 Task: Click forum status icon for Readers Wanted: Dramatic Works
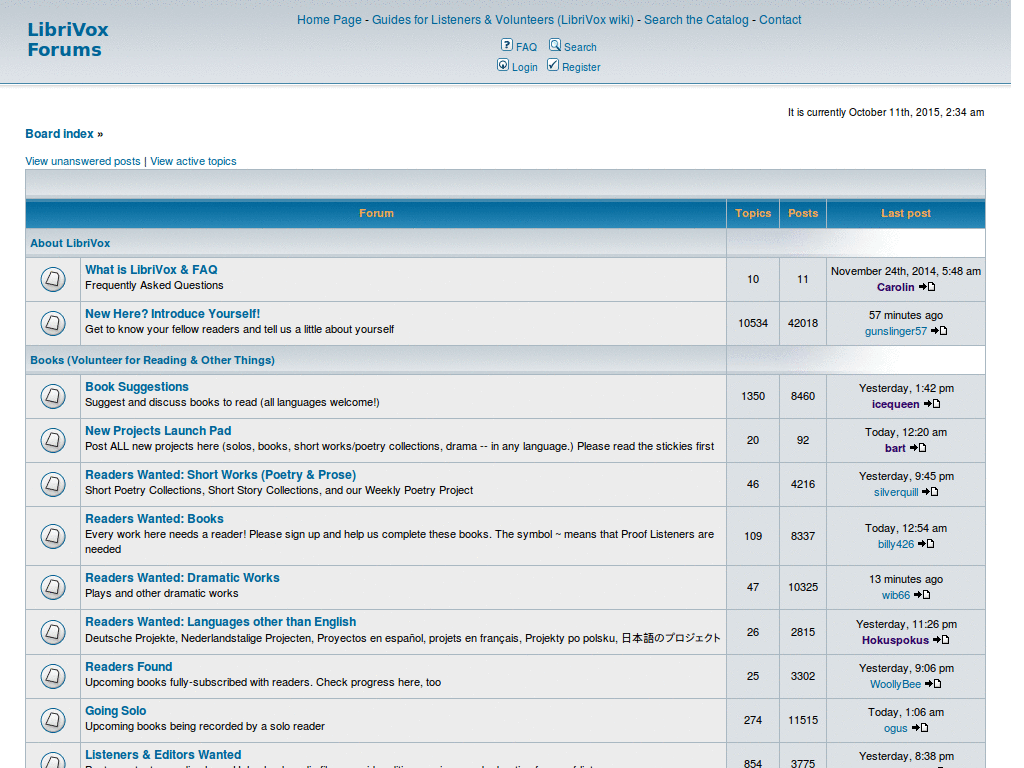point(53,587)
